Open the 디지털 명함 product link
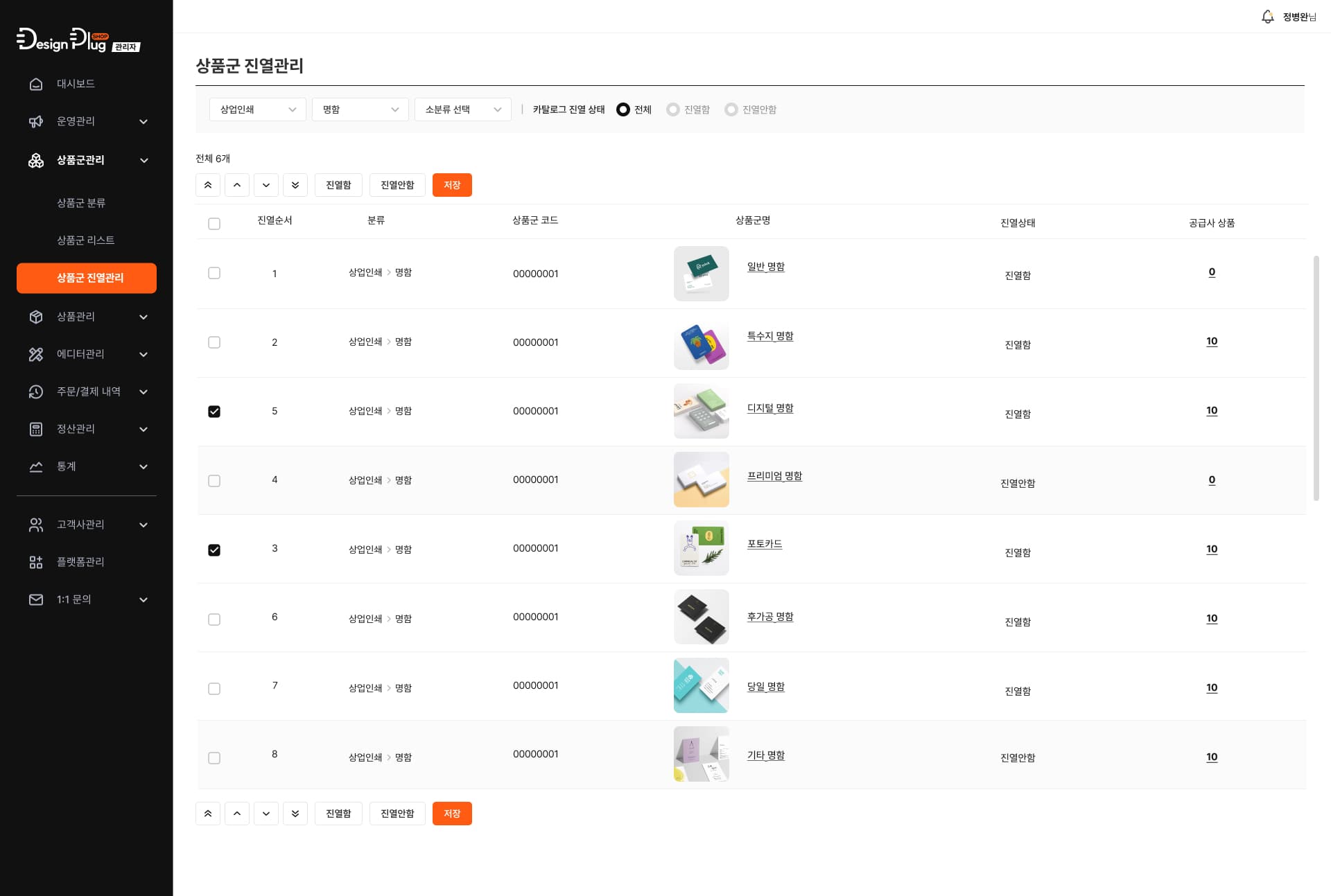 [x=770, y=408]
